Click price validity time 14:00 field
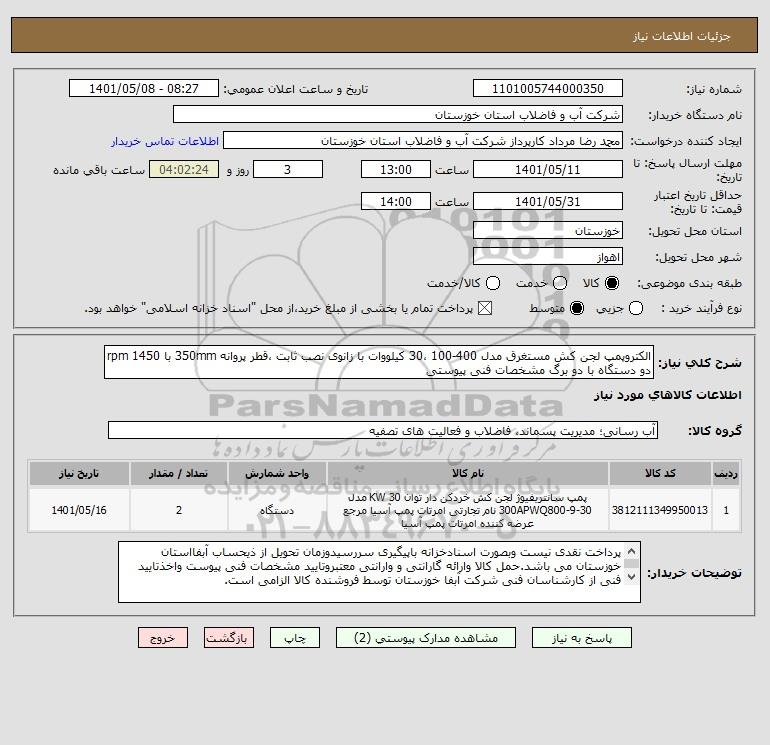This screenshot has width=770, height=745. pos(396,201)
